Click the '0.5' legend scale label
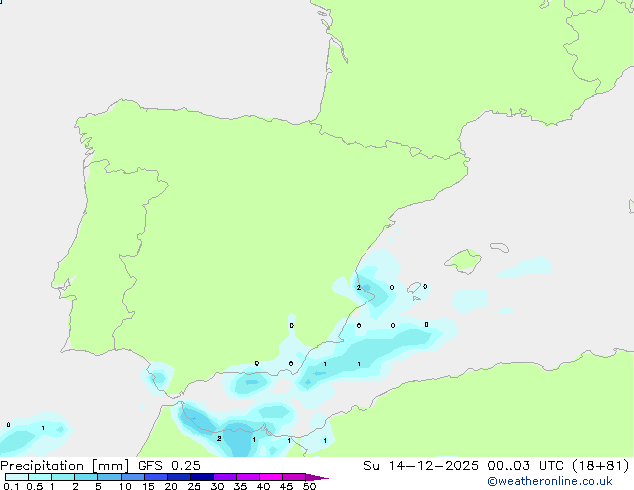 tap(35, 486)
